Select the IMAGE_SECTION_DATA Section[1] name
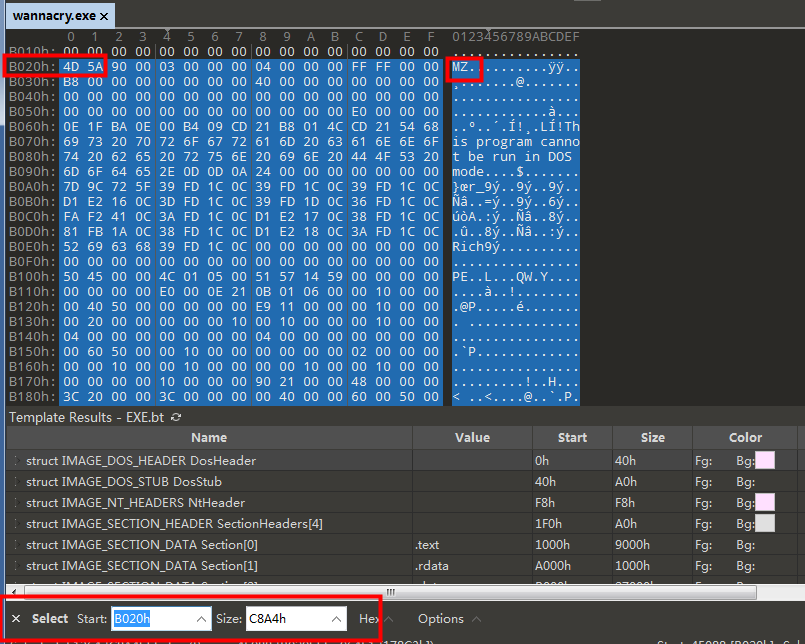Image resolution: width=805 pixels, height=644 pixels. click(142, 566)
